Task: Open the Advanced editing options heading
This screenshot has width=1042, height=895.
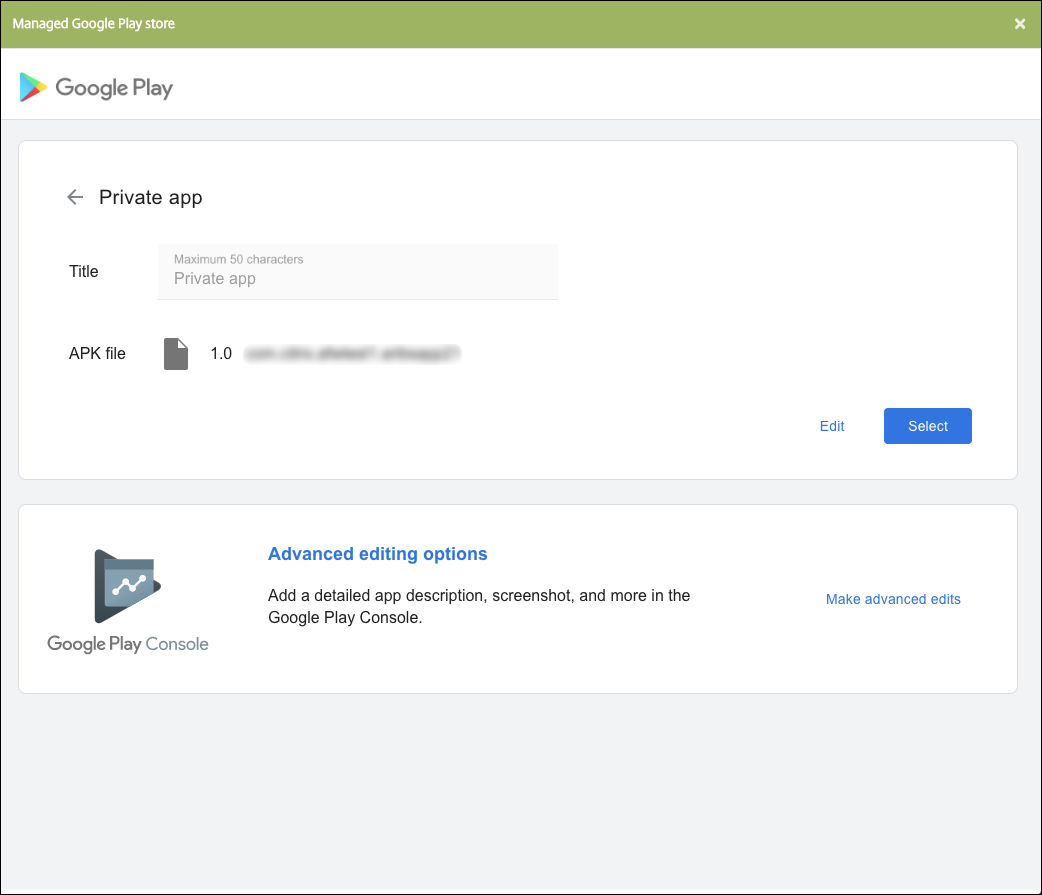Action: (378, 554)
